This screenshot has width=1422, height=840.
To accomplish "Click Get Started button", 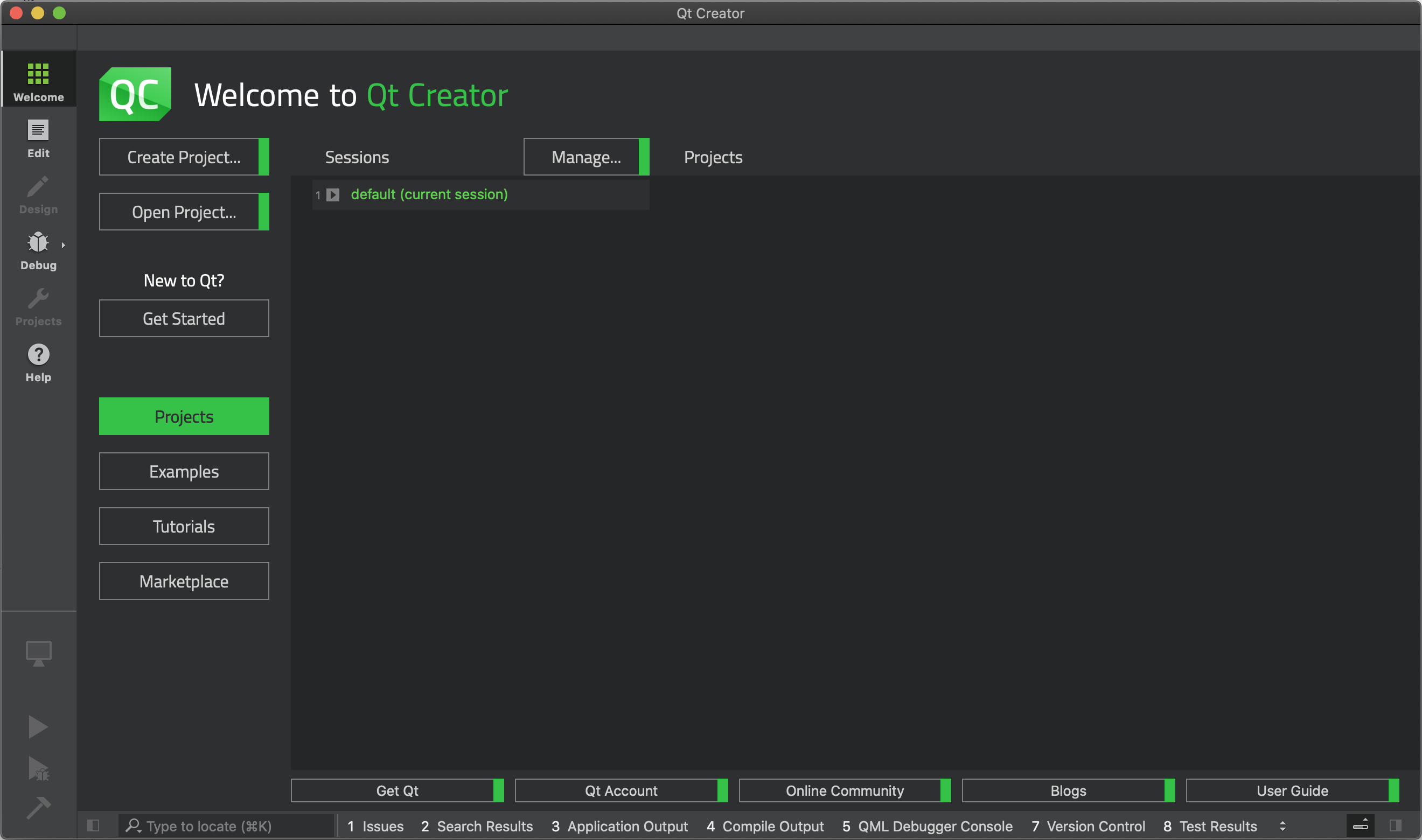I will coord(184,318).
